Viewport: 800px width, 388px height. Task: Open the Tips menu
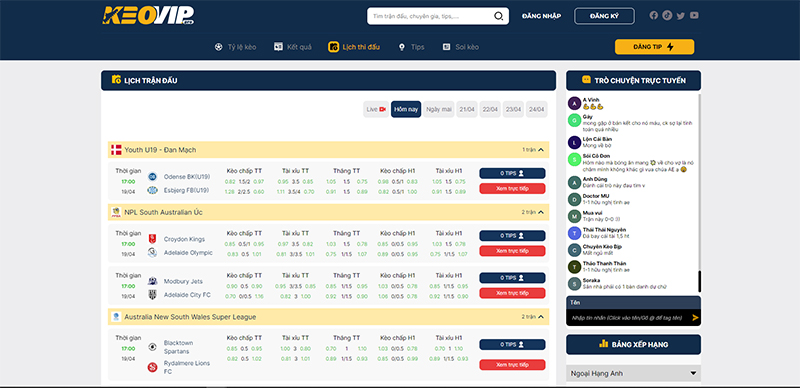pos(411,47)
